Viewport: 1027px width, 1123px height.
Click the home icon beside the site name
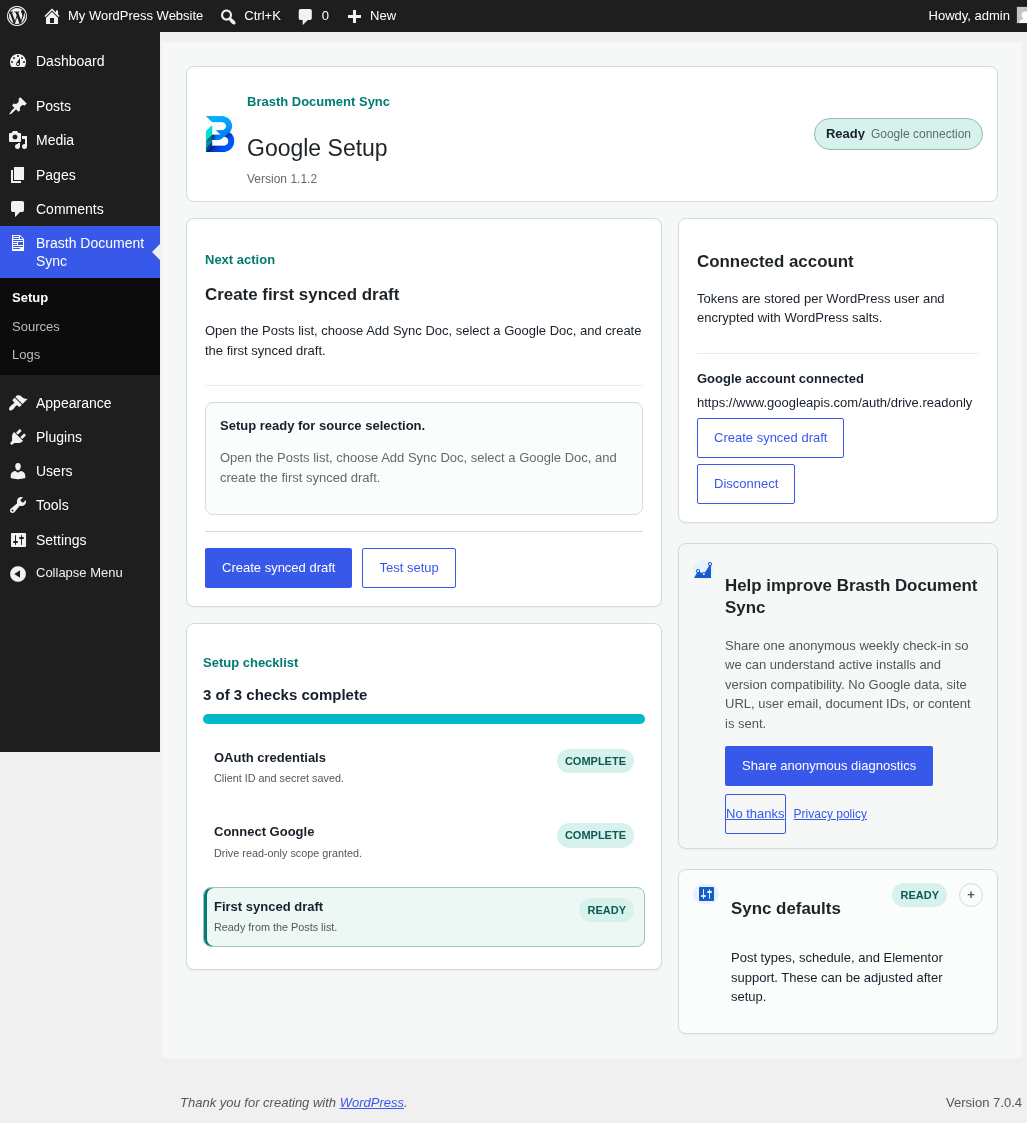[x=52, y=16]
